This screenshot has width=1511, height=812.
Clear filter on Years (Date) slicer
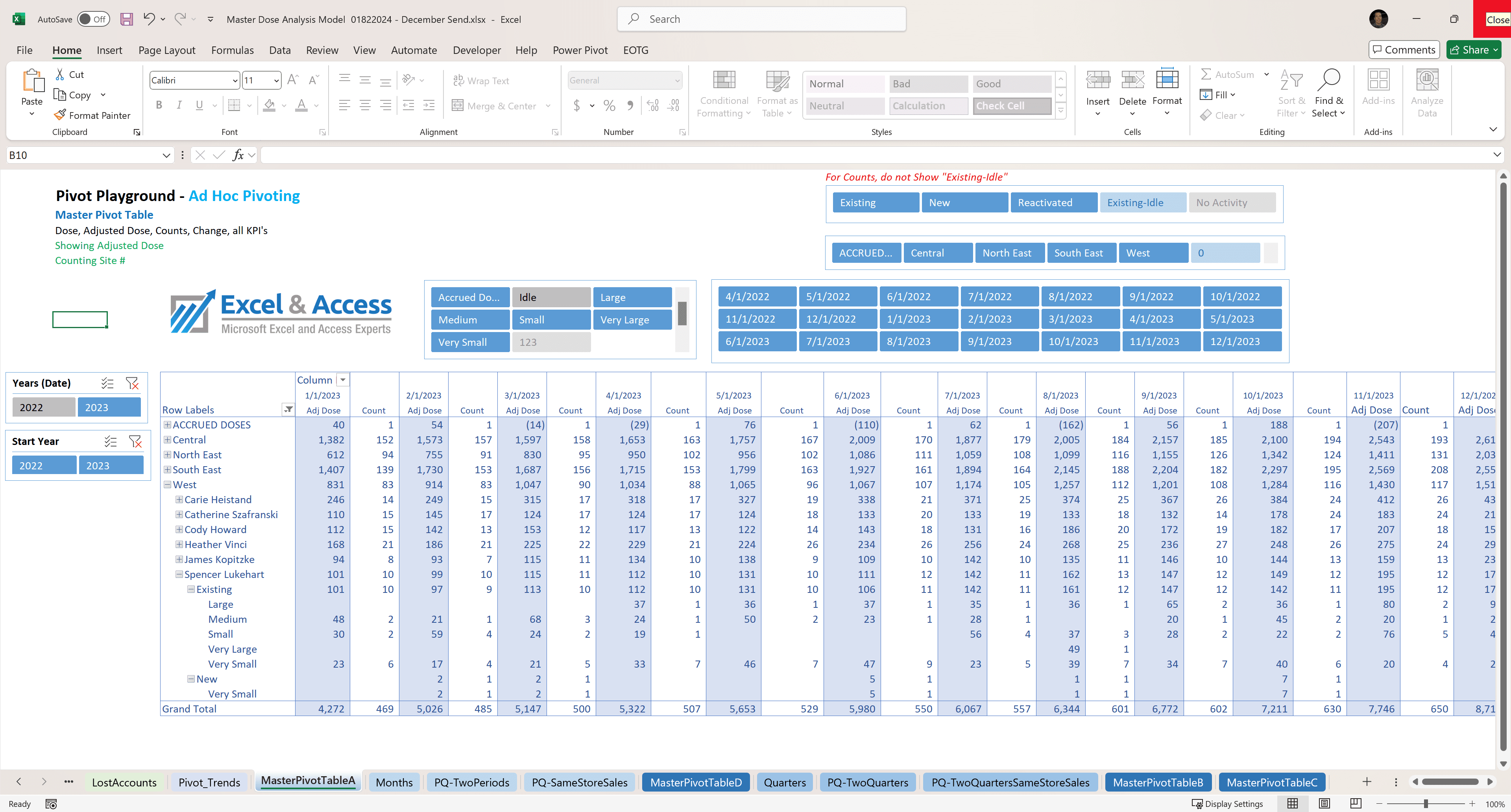coord(133,384)
